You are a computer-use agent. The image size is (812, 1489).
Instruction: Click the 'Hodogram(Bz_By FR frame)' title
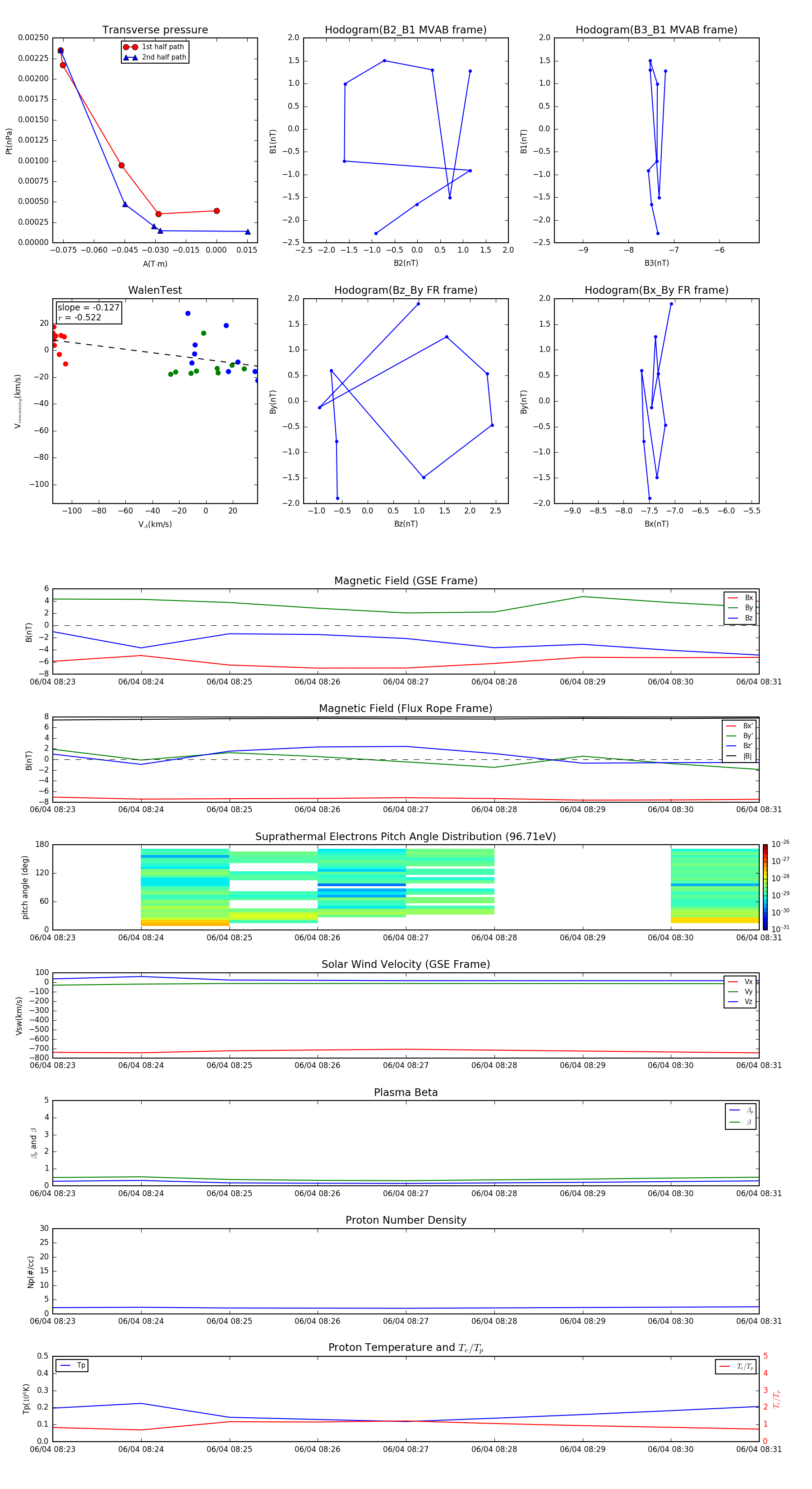pyautogui.click(x=406, y=290)
